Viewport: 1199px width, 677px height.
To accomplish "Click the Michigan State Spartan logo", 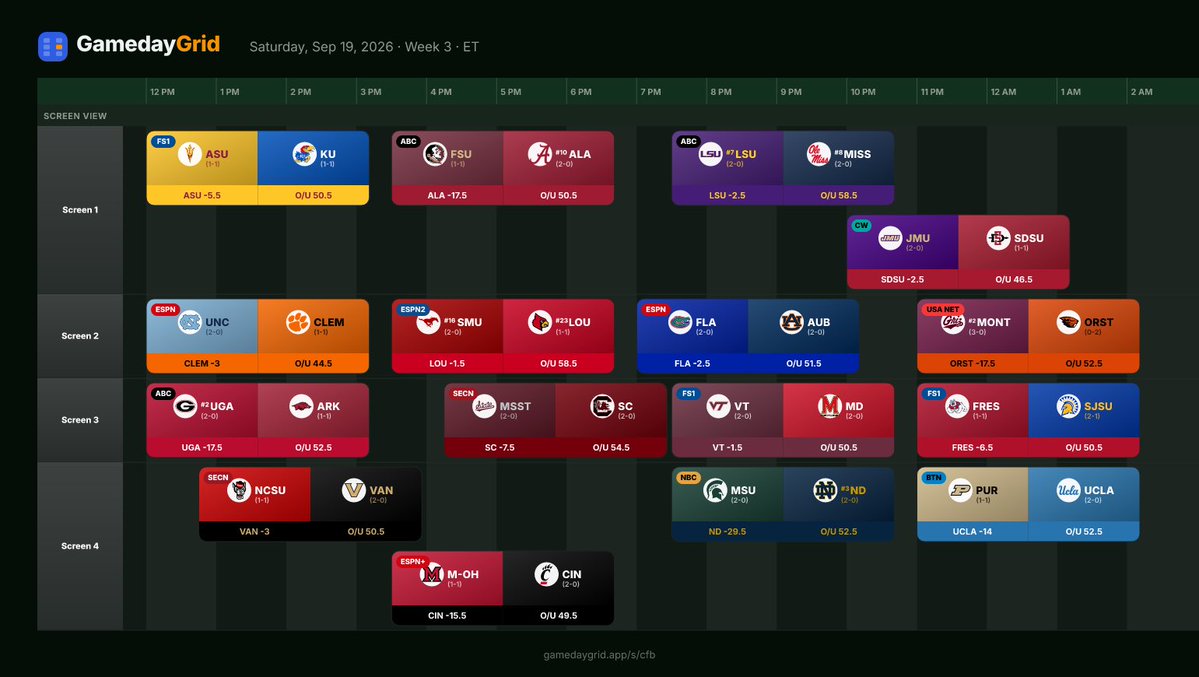I will (715, 490).
